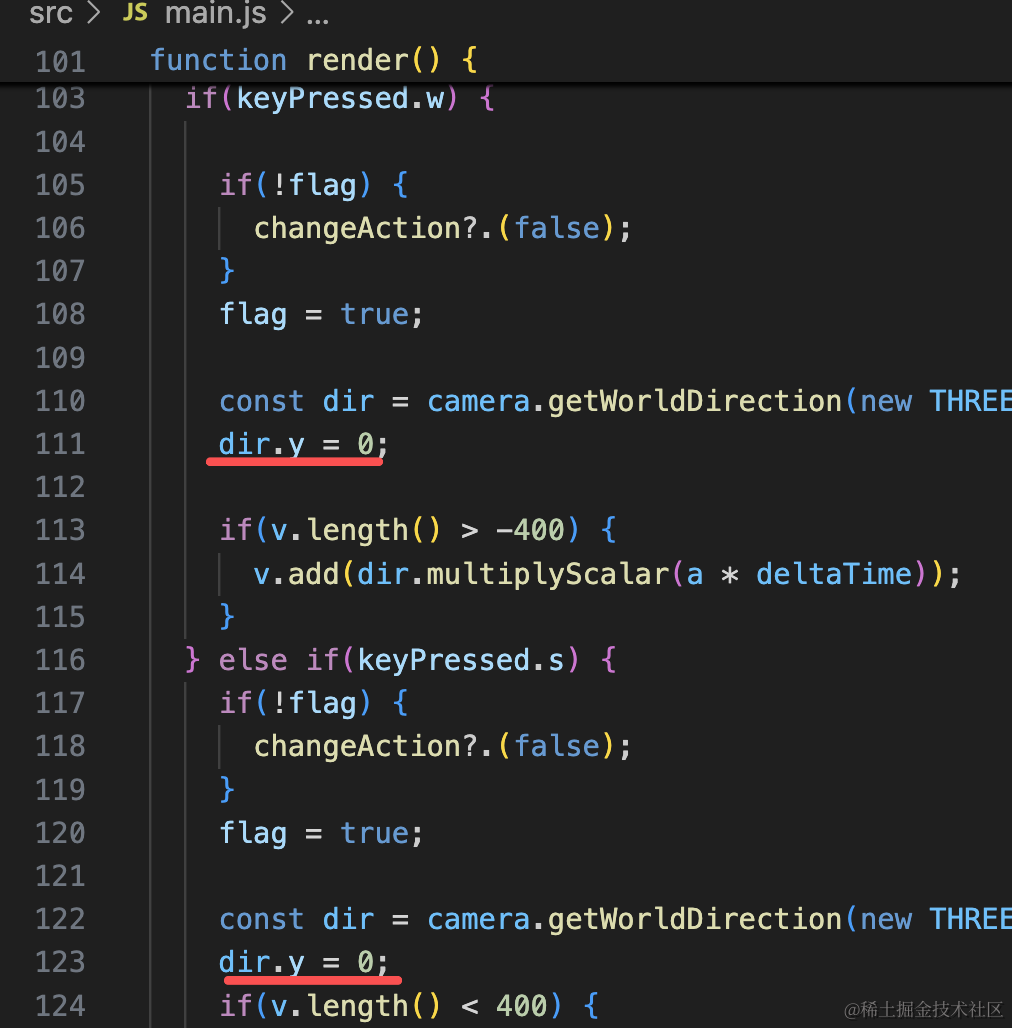Screen dimensions: 1012x1028
Task: Click closing brace on line 107
Action: point(227,271)
